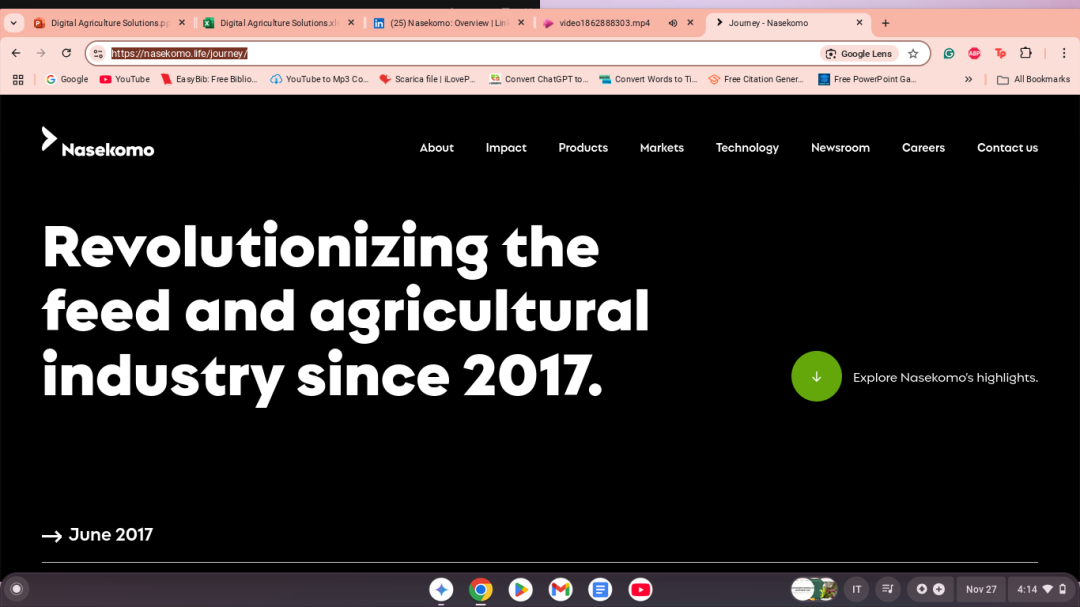Open the Grammarly extension
The height and width of the screenshot is (607, 1080).
point(949,53)
